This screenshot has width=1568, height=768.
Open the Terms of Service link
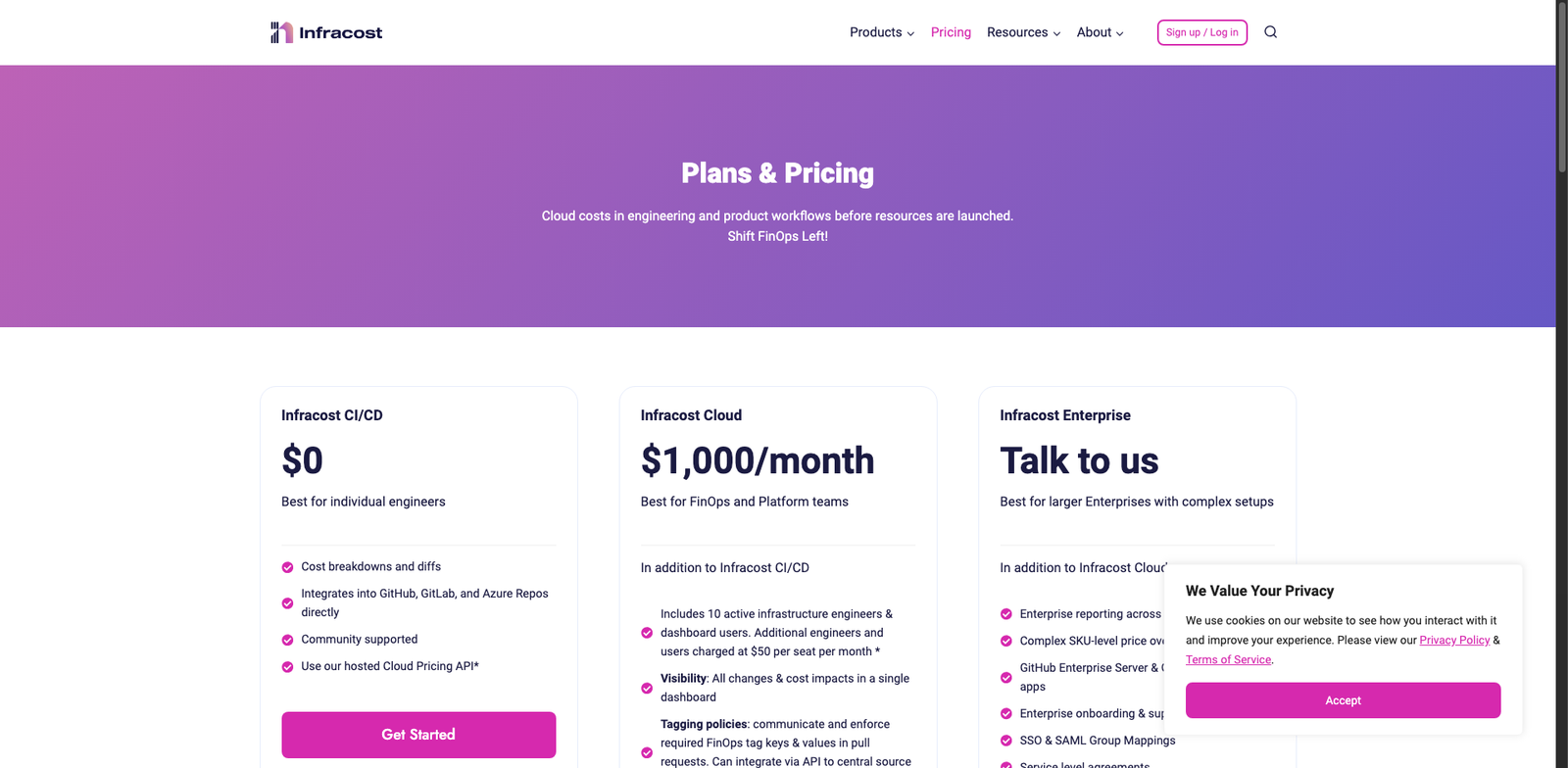(x=1227, y=659)
